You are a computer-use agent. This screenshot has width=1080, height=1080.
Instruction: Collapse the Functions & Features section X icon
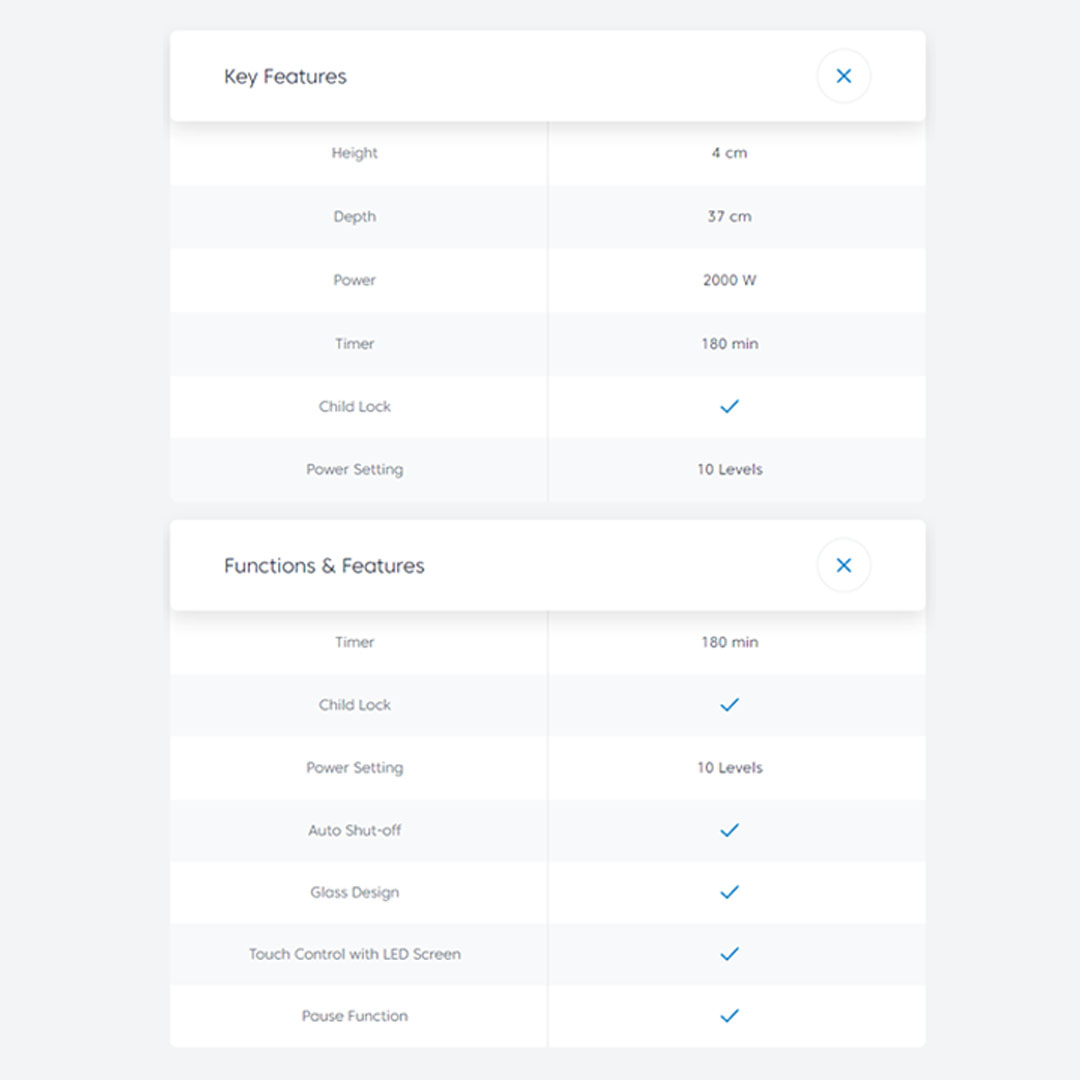[x=843, y=565]
